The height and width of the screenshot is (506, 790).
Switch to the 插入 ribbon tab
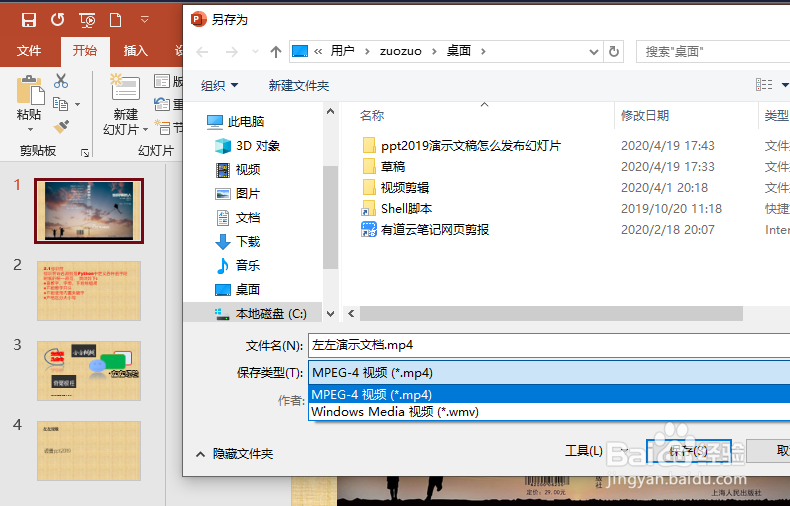[x=136, y=51]
